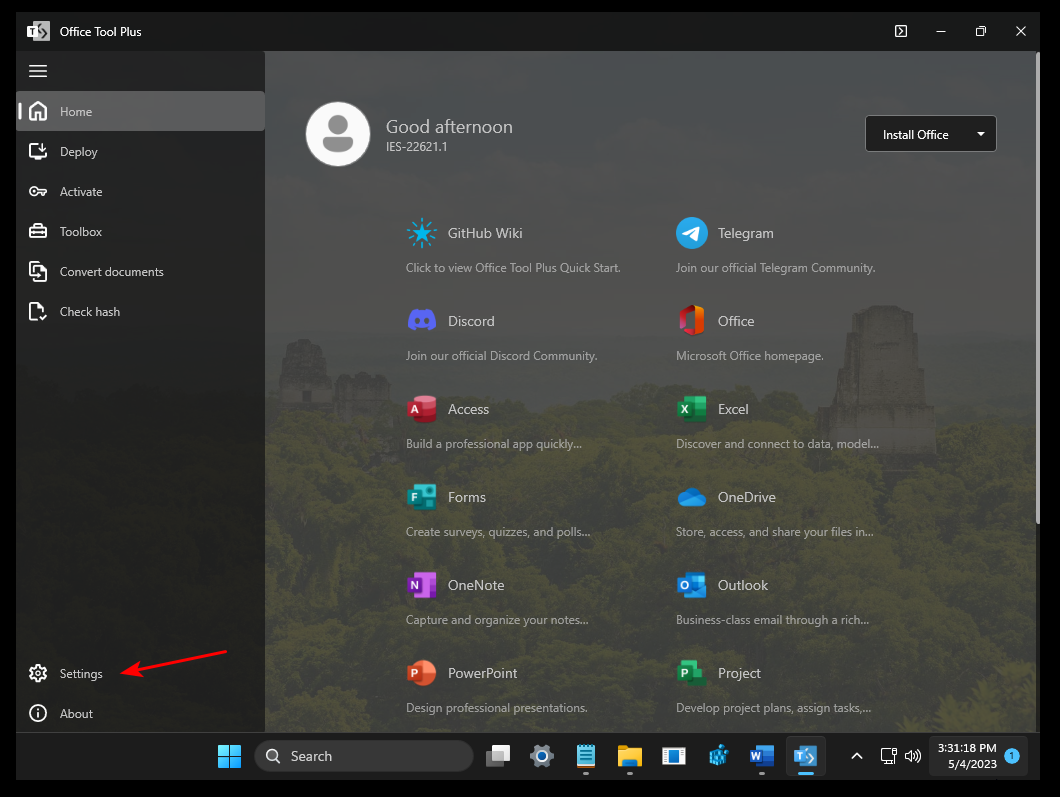Click 'Join our official Discord Community.' text

(502, 356)
